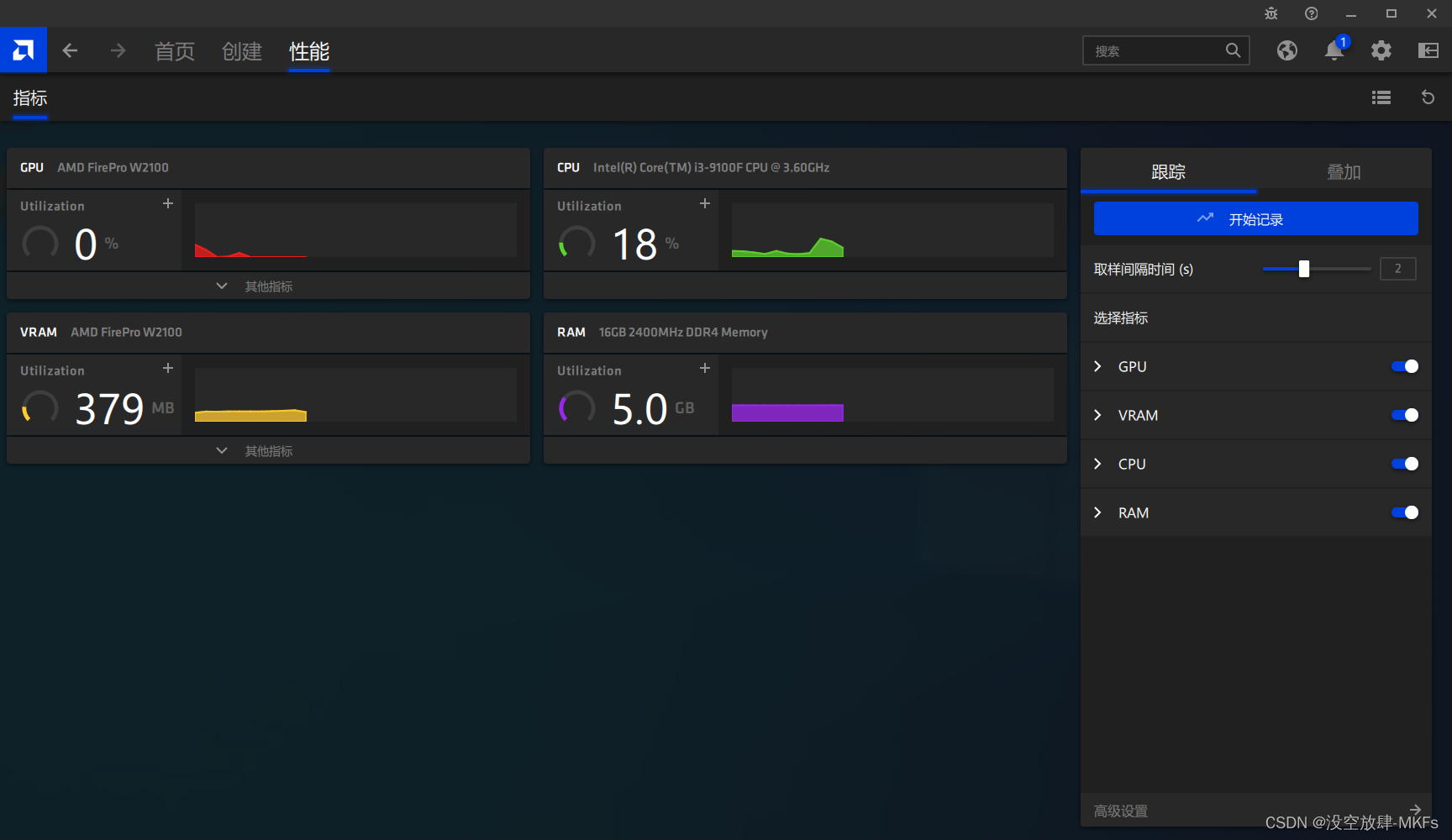
Task: Open the bug report icon
Action: [x=1270, y=13]
